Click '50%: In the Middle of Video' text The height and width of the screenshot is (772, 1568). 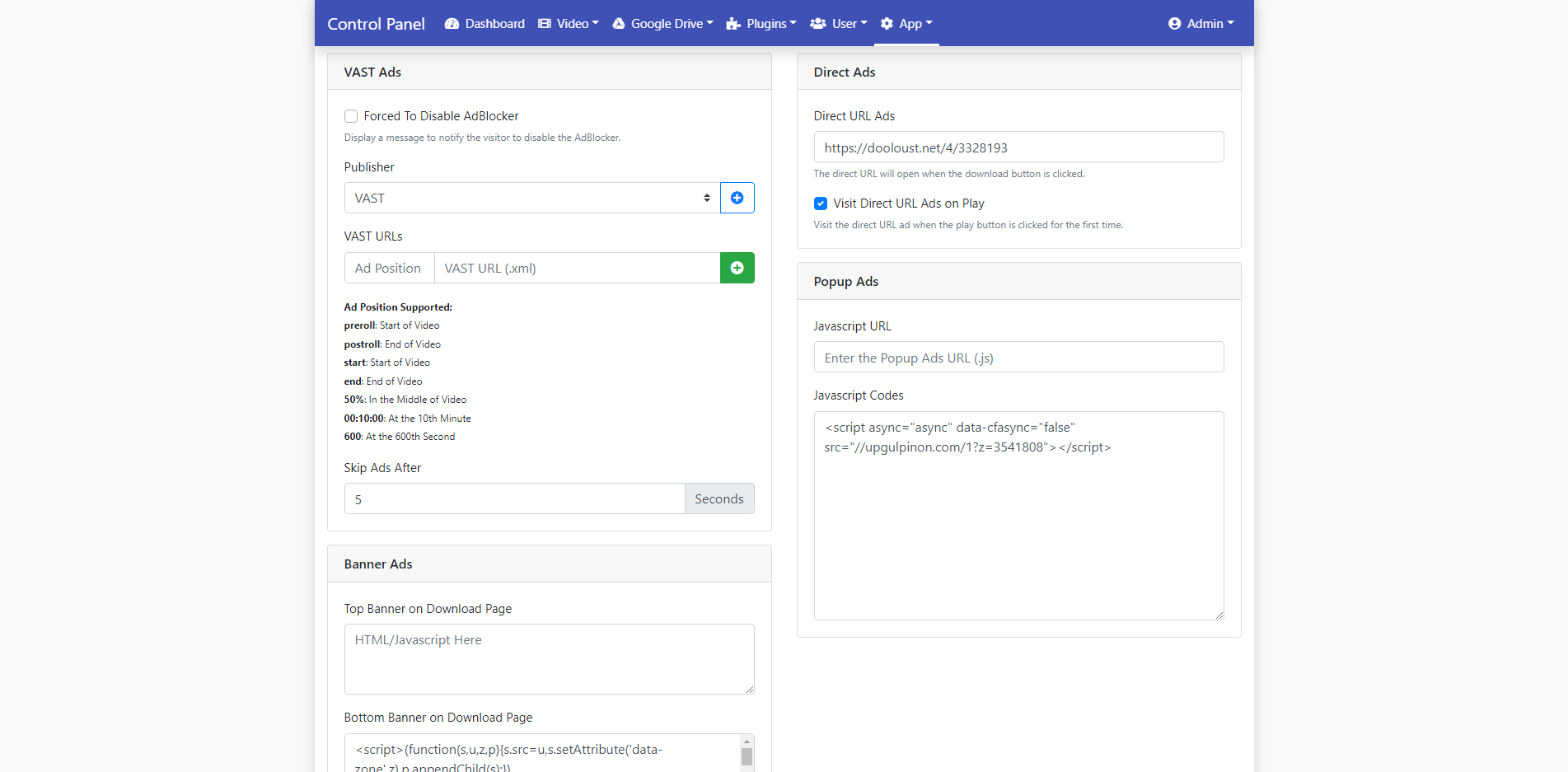click(405, 400)
